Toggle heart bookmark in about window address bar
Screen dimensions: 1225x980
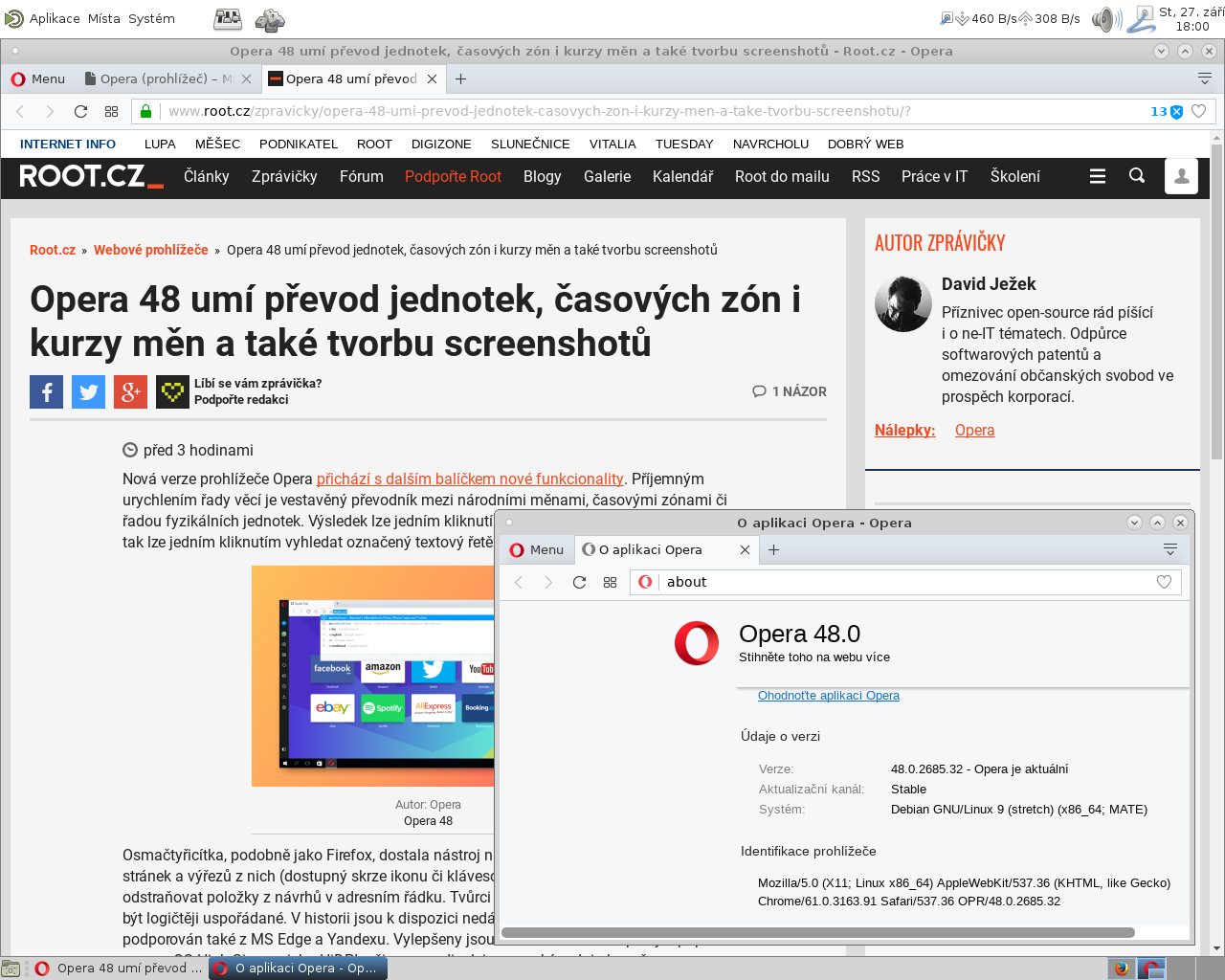point(1164,582)
